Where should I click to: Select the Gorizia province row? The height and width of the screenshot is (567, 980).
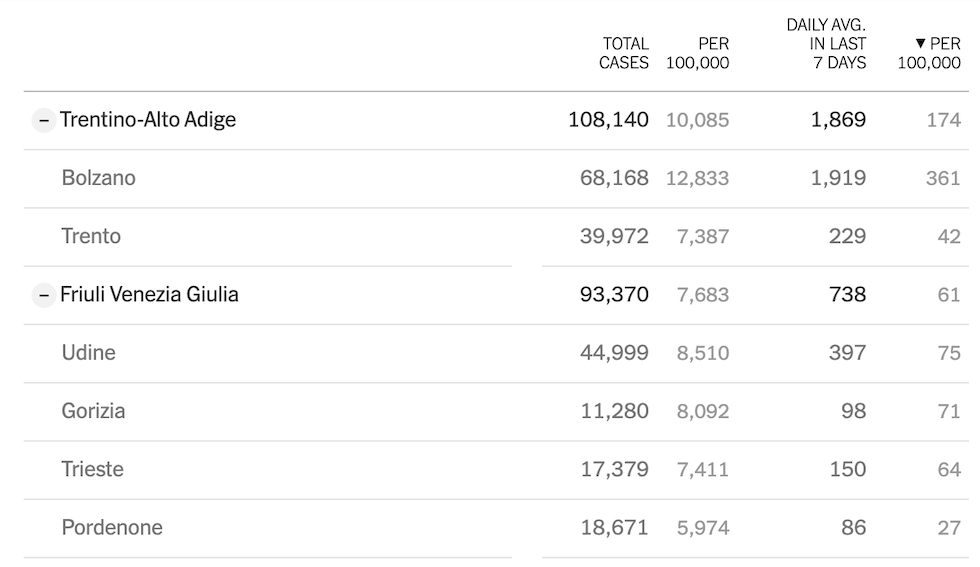point(496,411)
